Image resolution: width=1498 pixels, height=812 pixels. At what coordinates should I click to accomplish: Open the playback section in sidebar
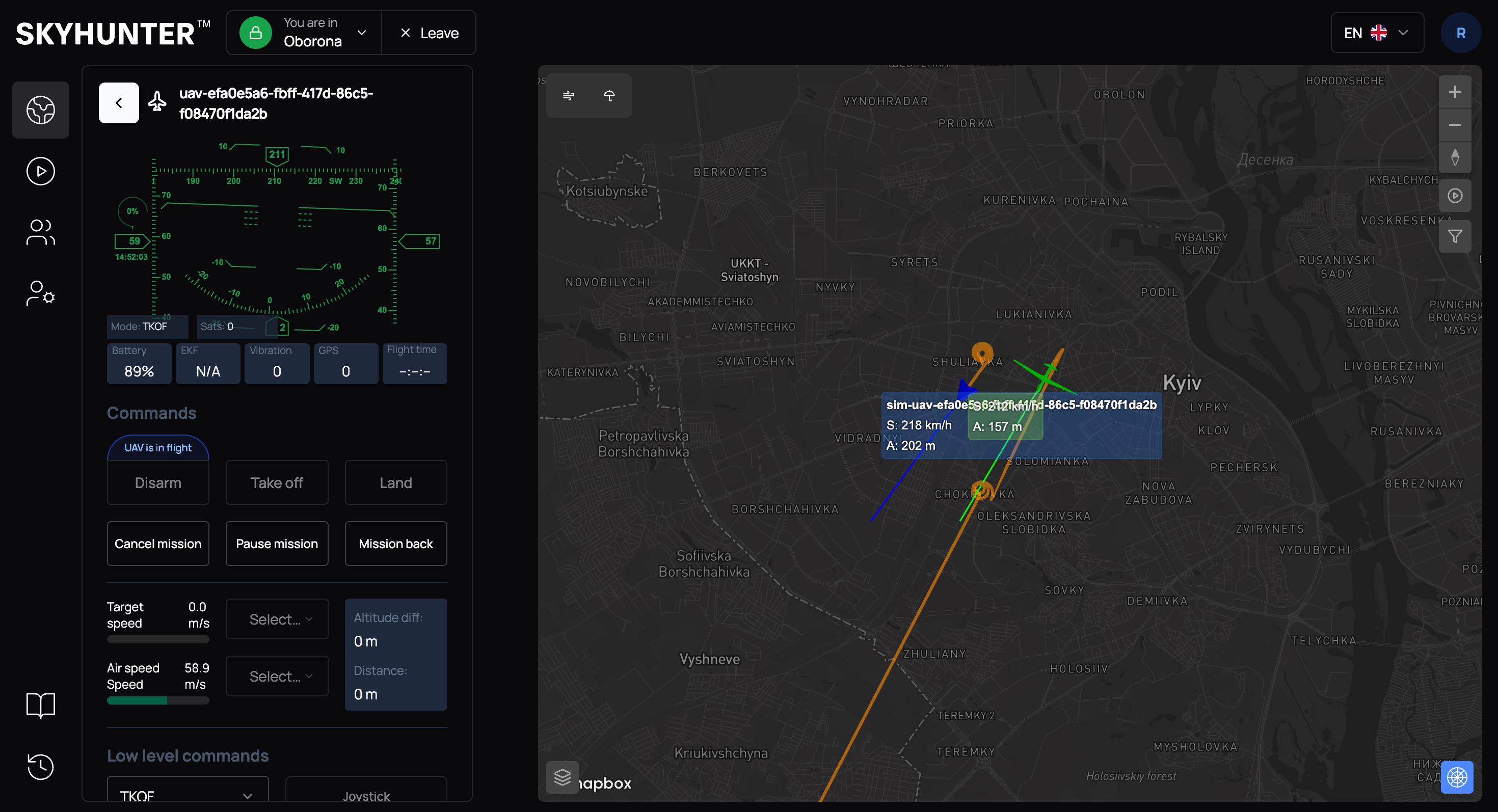(41, 172)
